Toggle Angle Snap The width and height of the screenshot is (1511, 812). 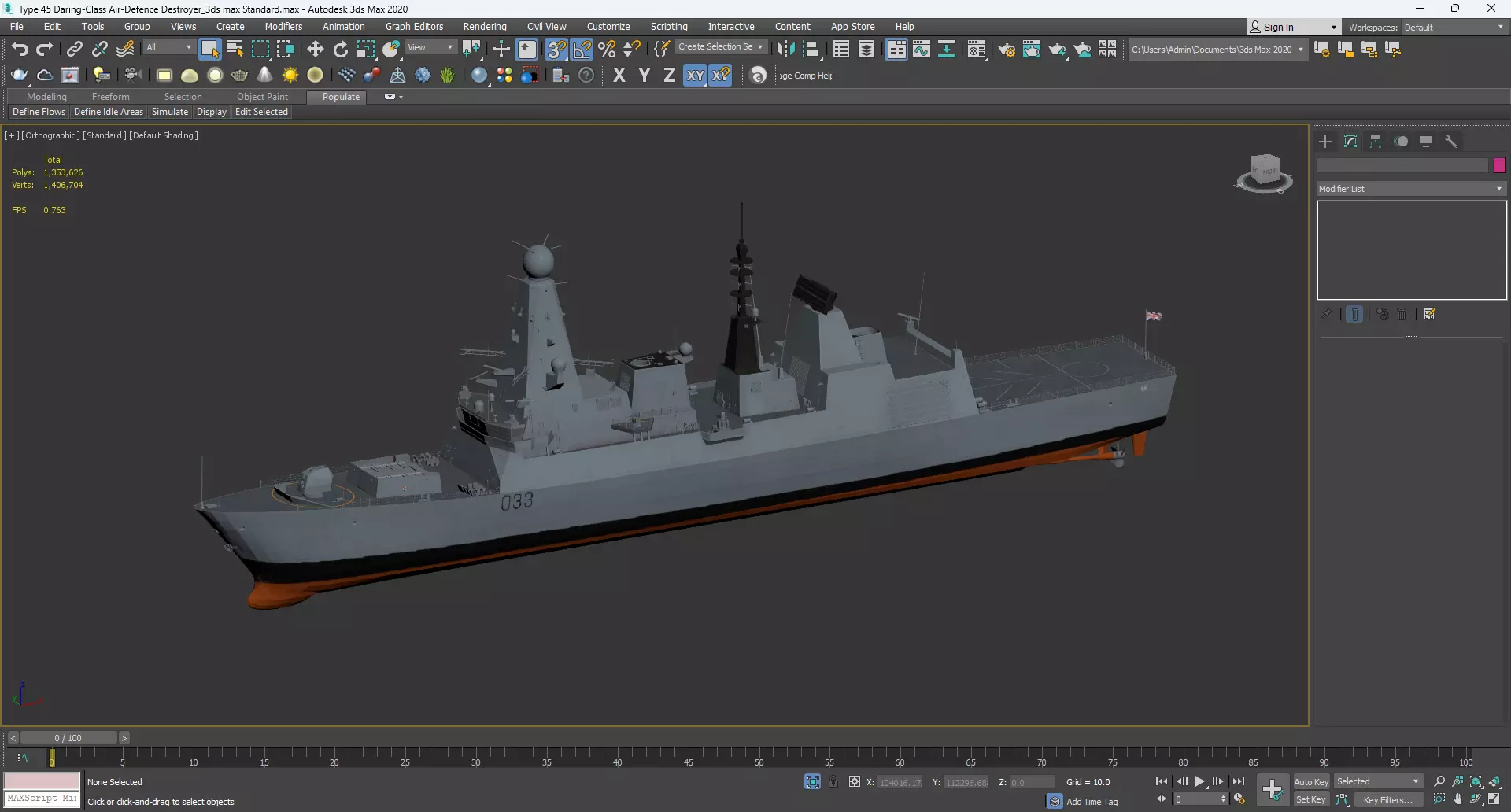pos(582,50)
